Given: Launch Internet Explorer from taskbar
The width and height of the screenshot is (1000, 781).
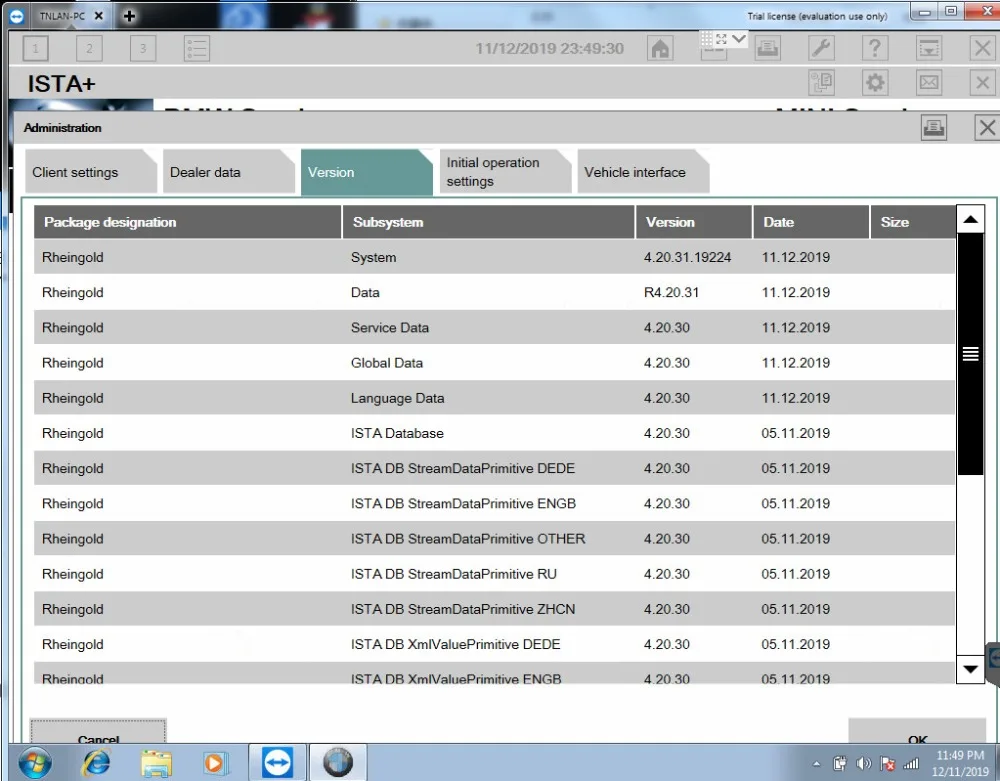Looking at the screenshot, I should [x=96, y=763].
